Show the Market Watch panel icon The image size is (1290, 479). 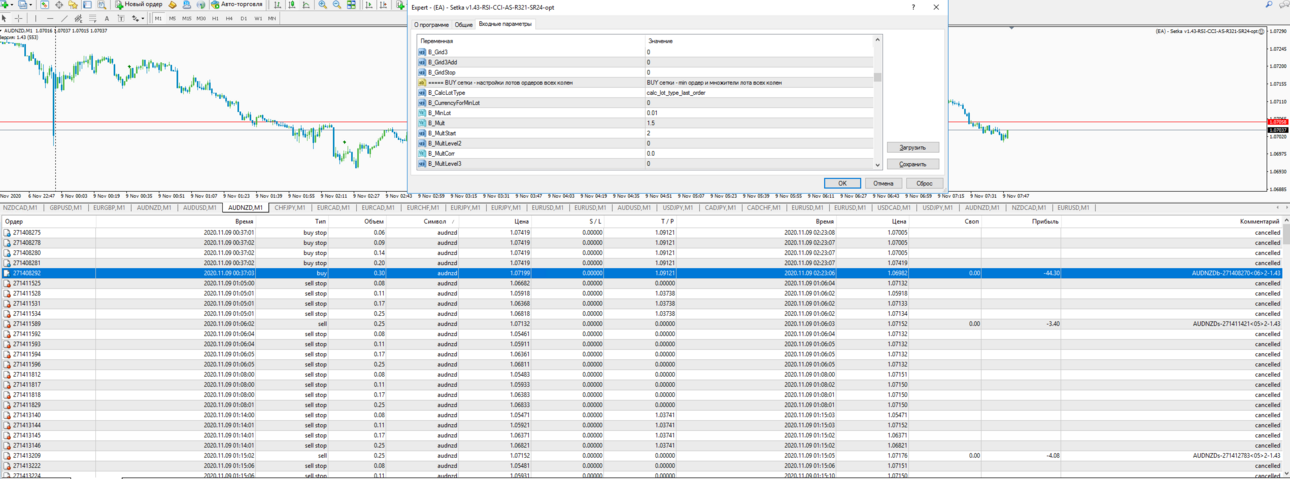pos(45,5)
